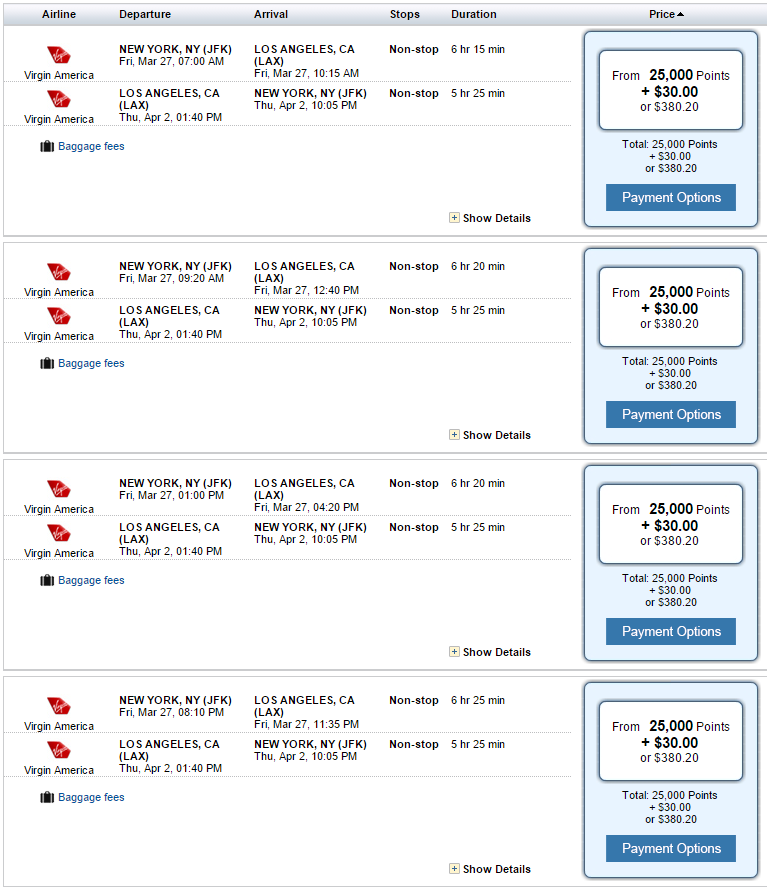
Task: Sort results by the Duration column header
Action: tap(473, 14)
